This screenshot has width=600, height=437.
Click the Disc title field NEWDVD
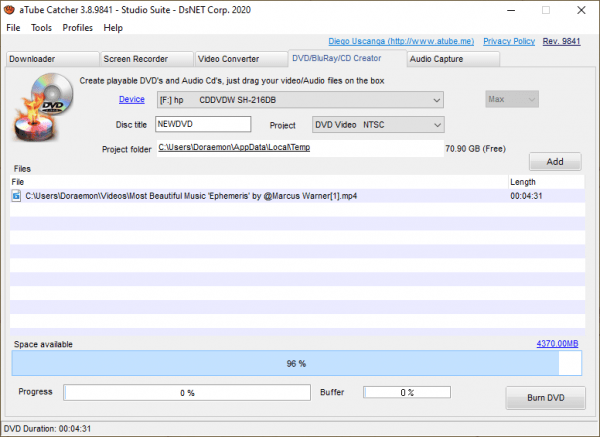(203, 124)
